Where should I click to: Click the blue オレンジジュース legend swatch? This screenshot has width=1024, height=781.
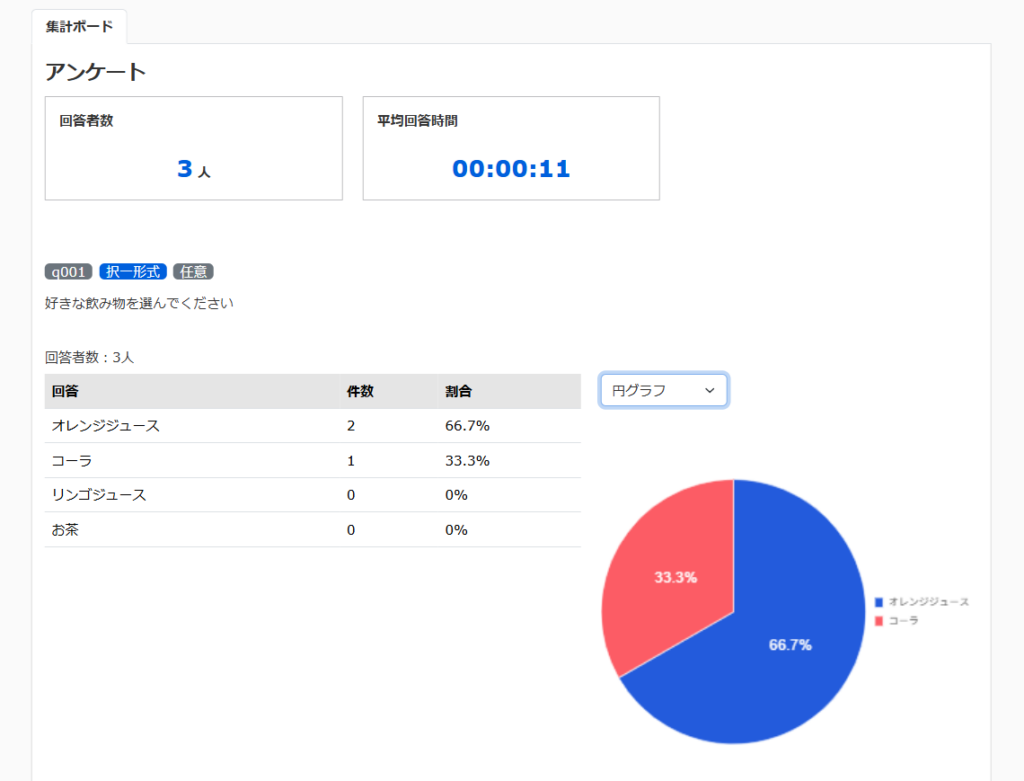(x=878, y=602)
